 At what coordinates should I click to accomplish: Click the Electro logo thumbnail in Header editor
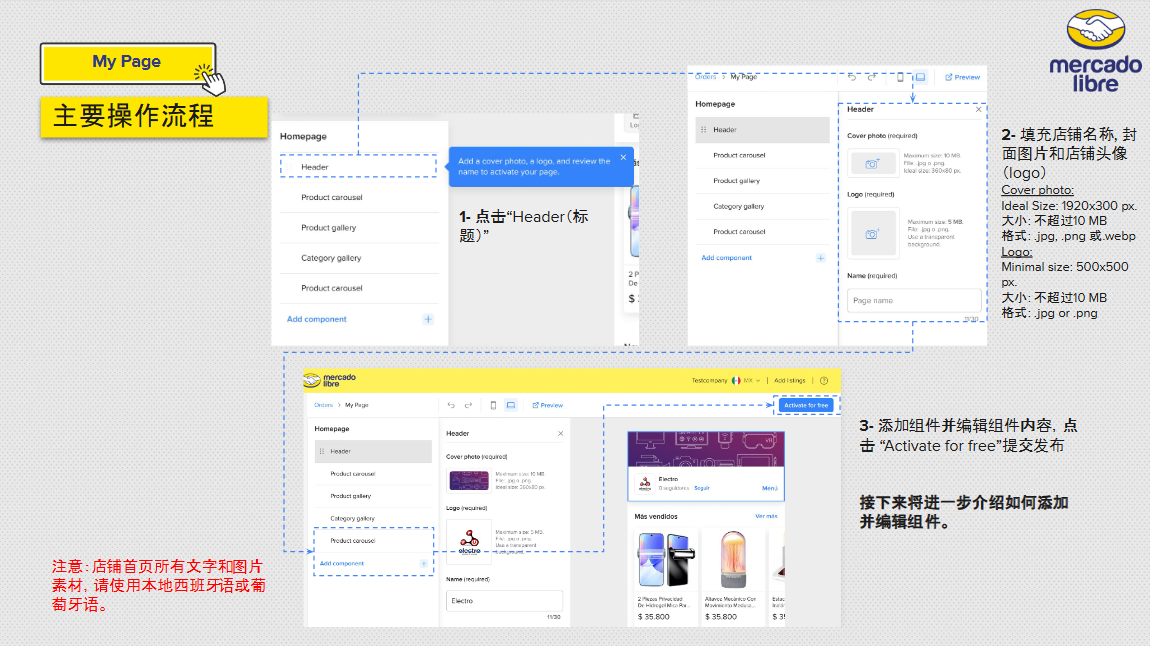[x=469, y=541]
